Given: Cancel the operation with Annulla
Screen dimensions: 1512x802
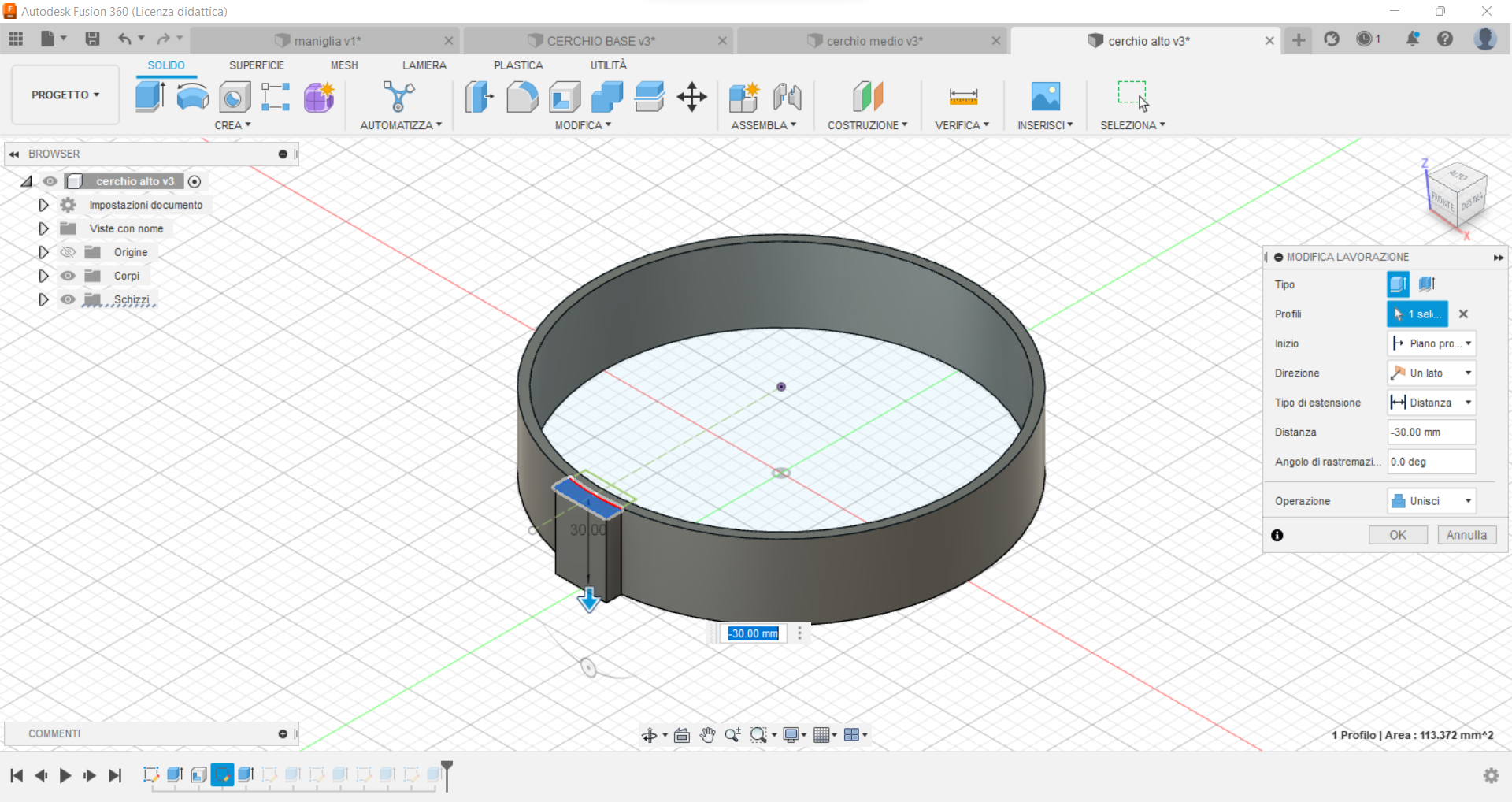Looking at the screenshot, I should tap(1466, 534).
